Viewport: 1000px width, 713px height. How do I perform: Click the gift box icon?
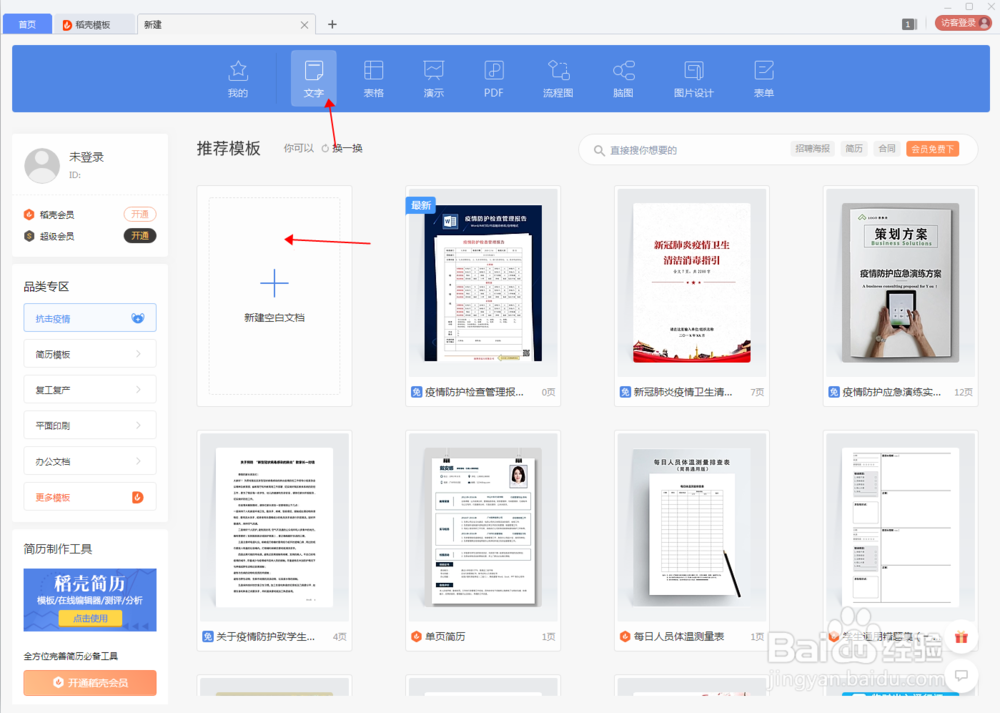[961, 636]
